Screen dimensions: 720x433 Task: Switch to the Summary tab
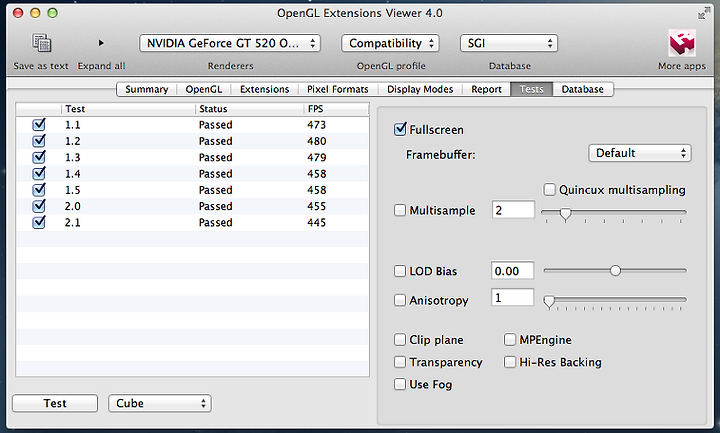146,89
